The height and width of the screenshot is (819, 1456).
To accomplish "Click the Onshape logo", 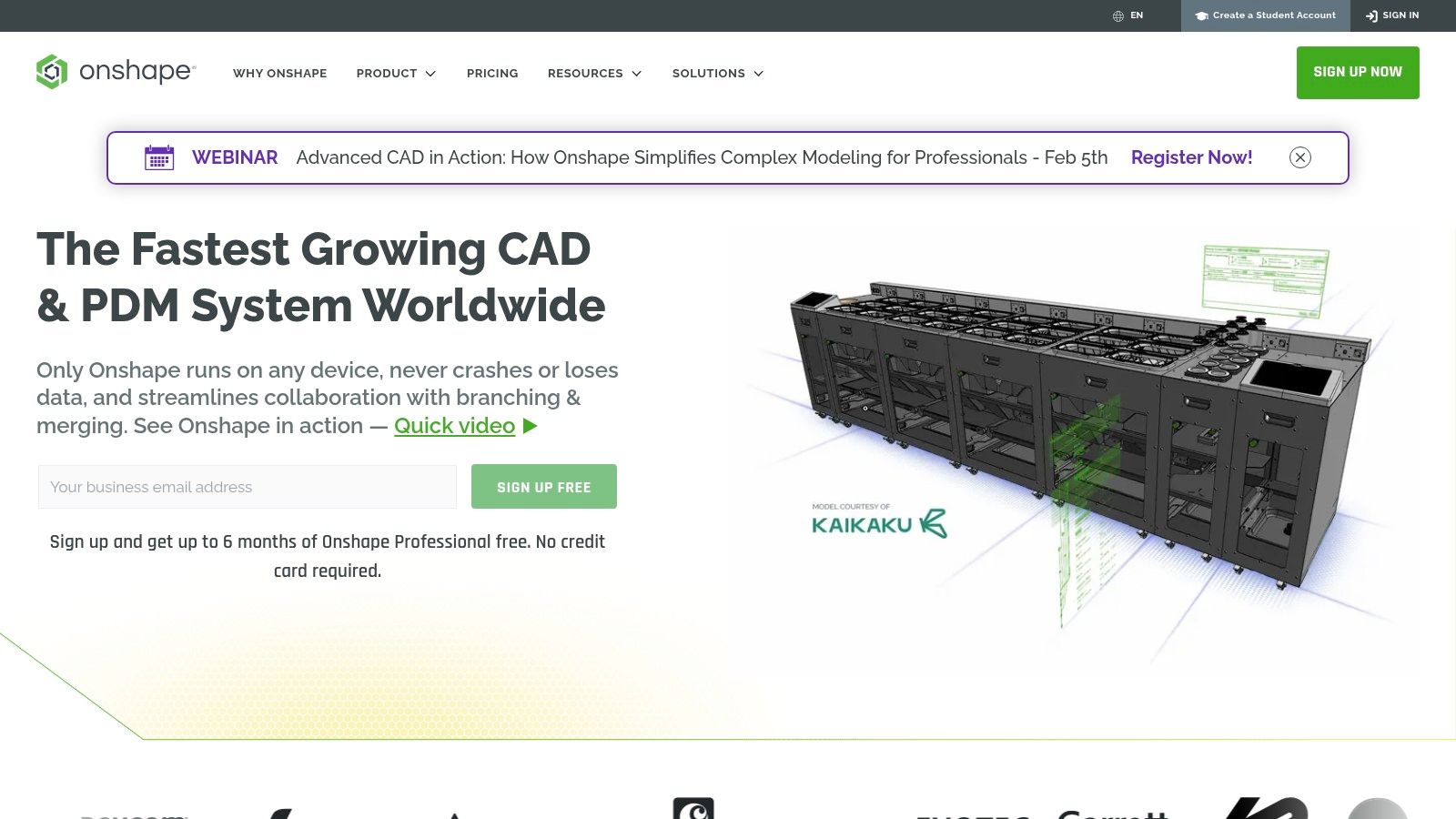I will point(116,72).
